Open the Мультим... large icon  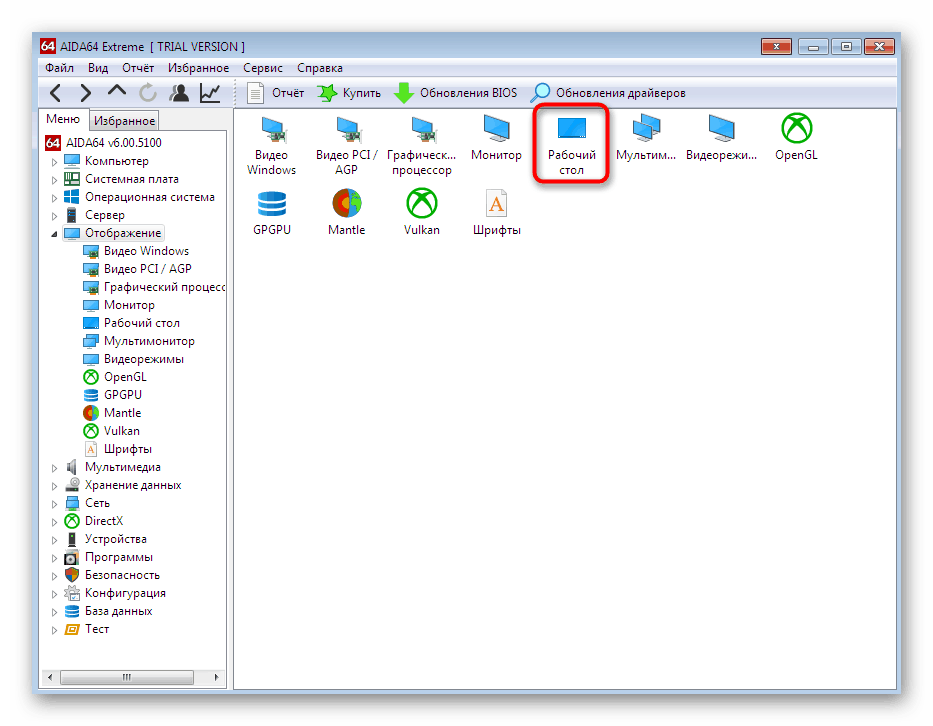tap(646, 139)
